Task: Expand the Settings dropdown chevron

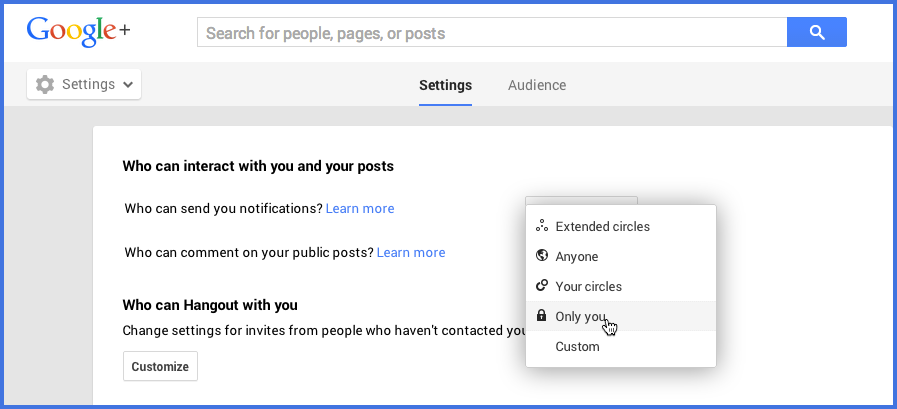Action: pyautogui.click(x=128, y=85)
